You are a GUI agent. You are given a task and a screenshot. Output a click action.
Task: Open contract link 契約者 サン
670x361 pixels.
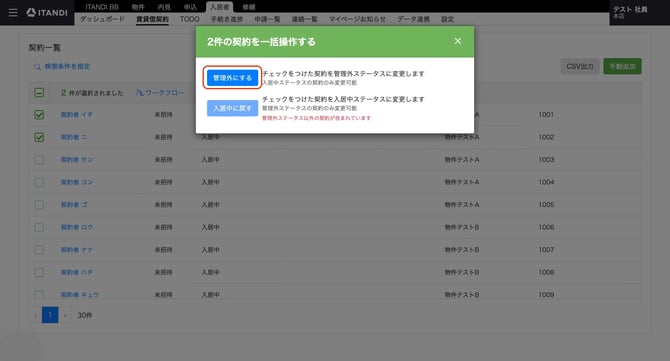click(x=76, y=160)
